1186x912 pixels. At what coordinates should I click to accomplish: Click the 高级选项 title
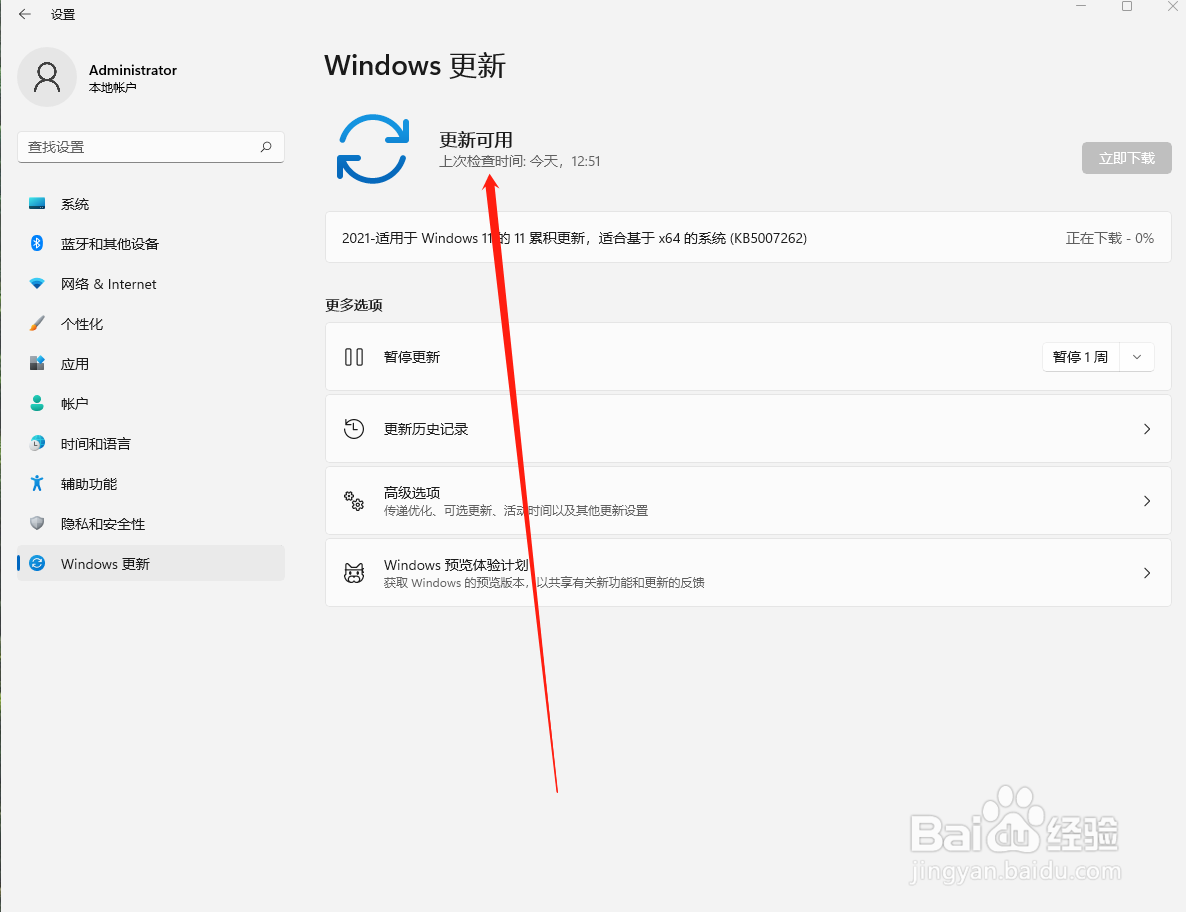(411, 492)
